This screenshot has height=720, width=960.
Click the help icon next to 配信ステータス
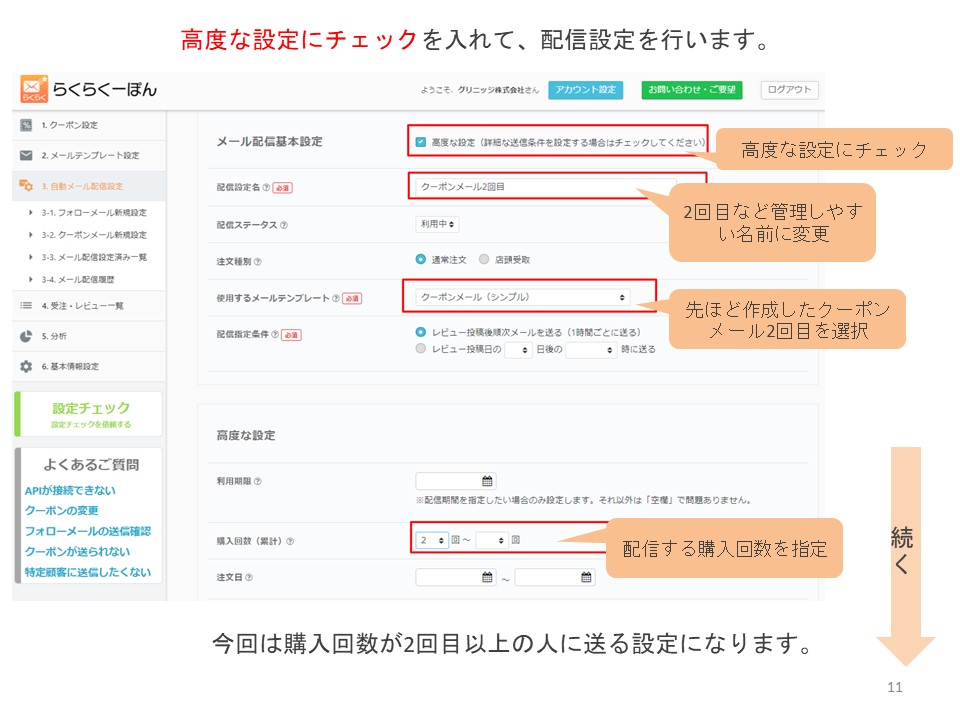pos(284,225)
